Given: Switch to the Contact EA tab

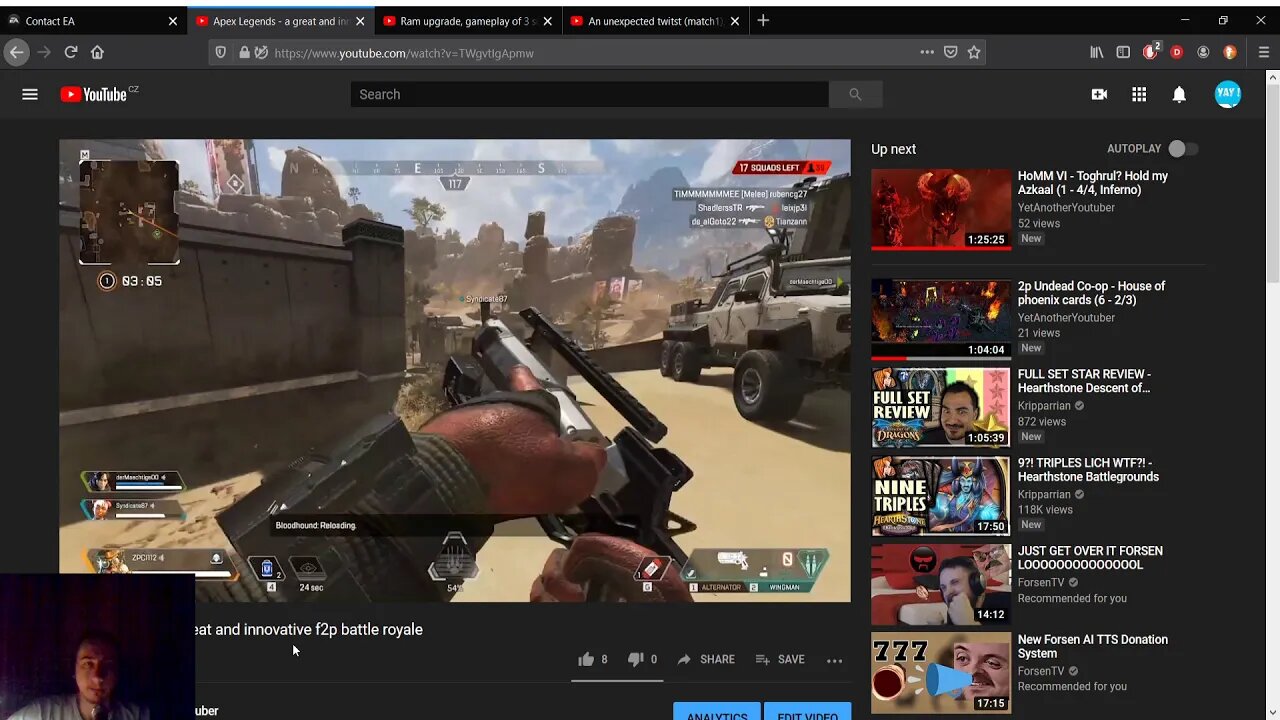Looking at the screenshot, I should click(94, 20).
